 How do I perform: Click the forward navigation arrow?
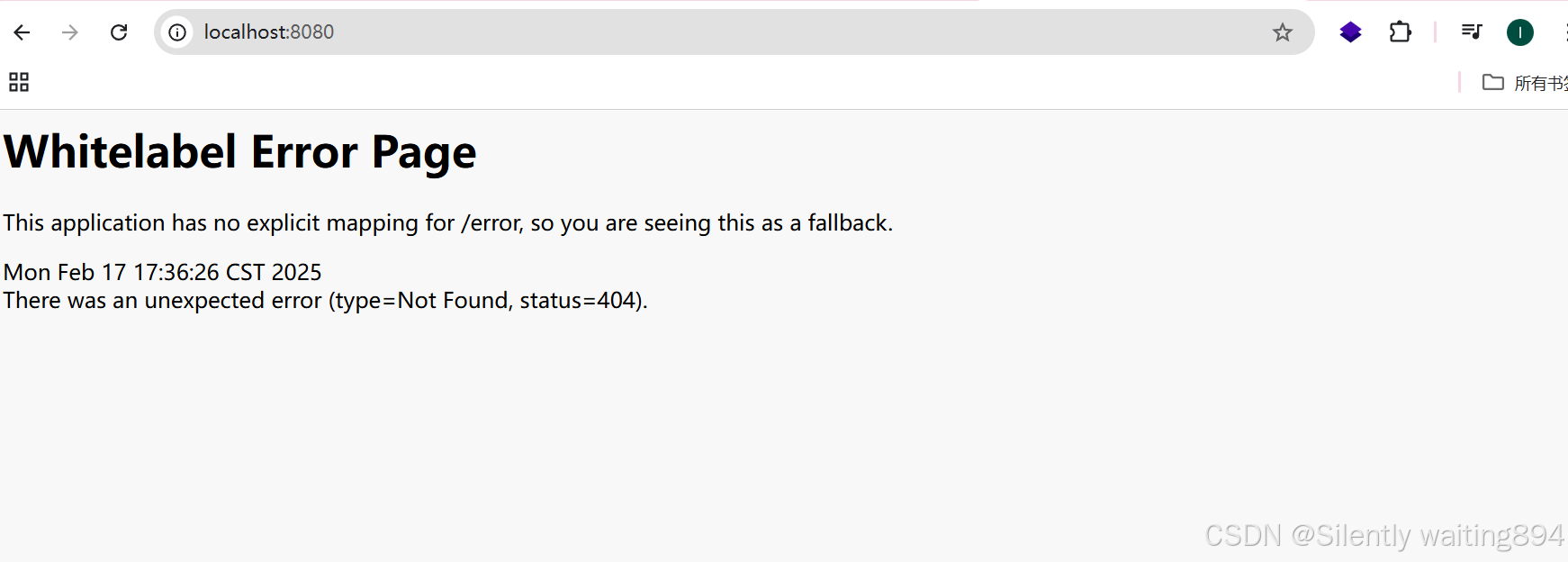click(x=70, y=32)
